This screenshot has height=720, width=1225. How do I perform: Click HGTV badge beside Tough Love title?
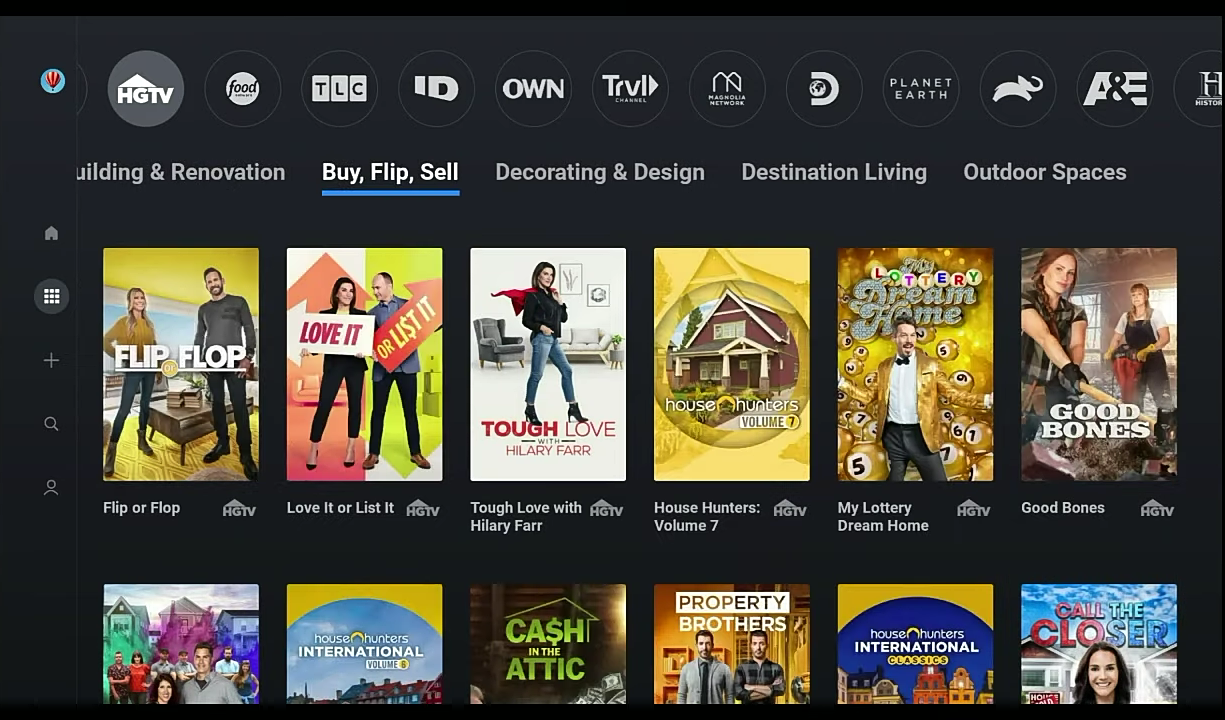tap(606, 508)
